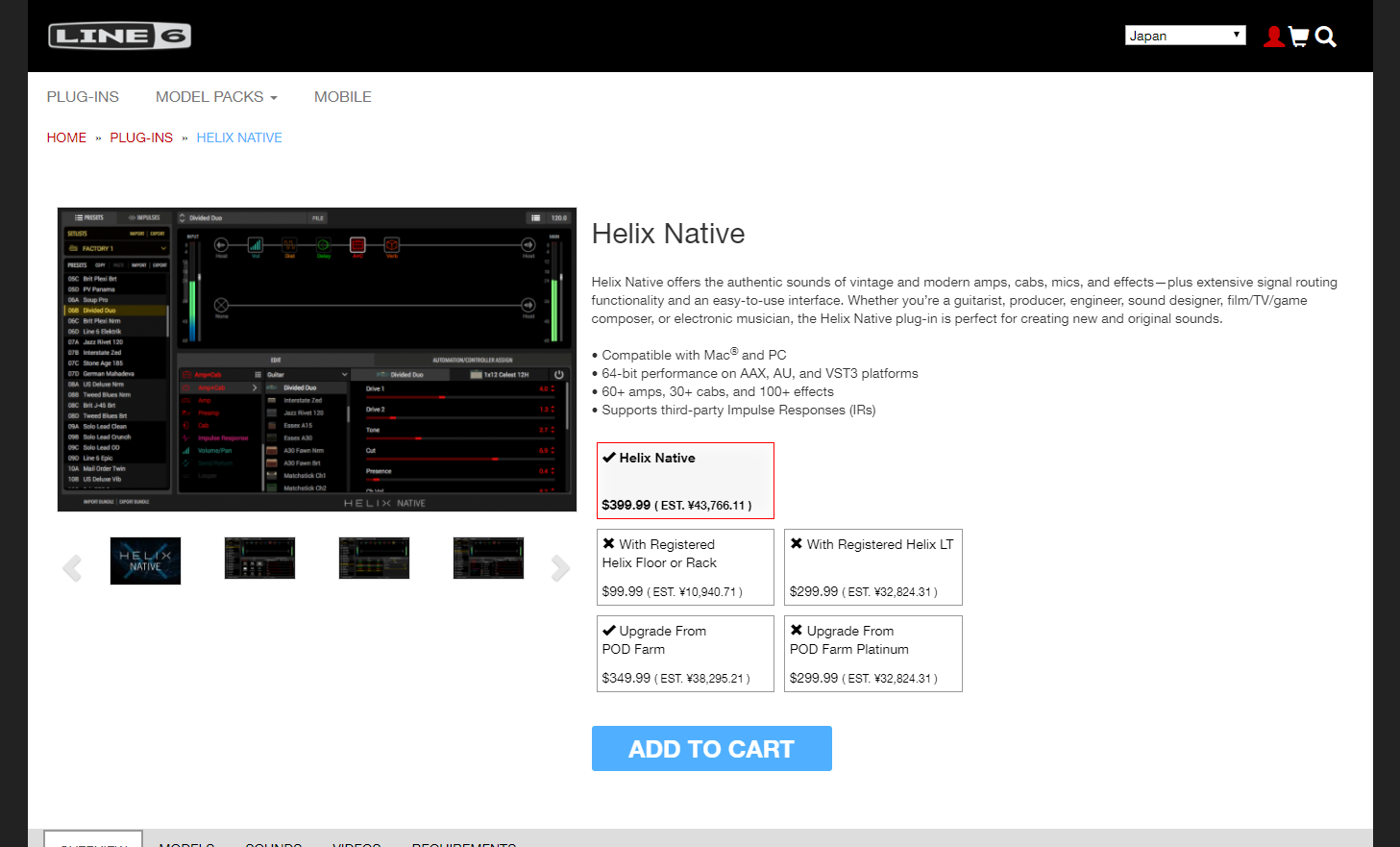Click the HOME breadcrumb link
The width and height of the screenshot is (1400, 847).
pyautogui.click(x=66, y=137)
